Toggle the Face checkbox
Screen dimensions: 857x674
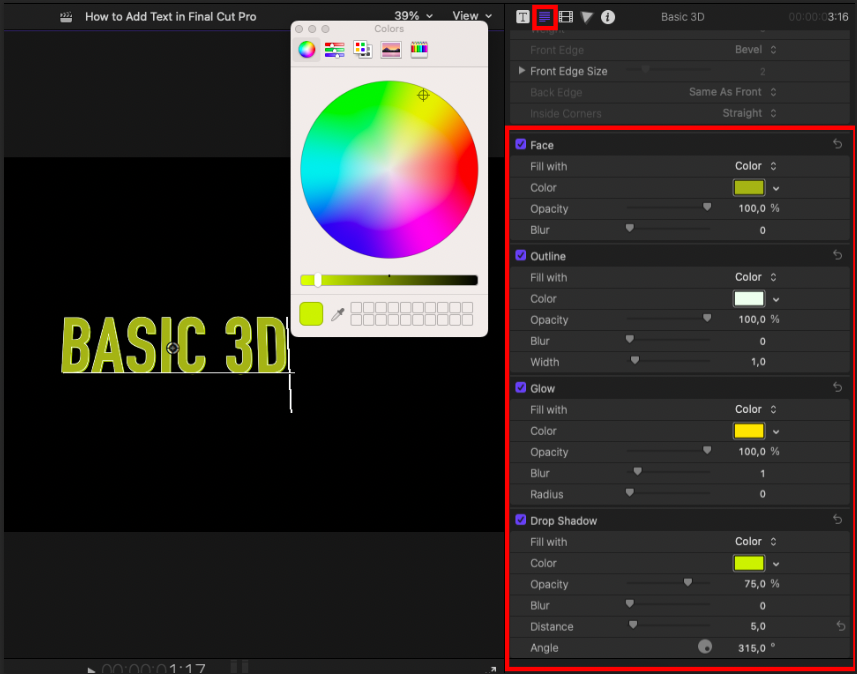pos(521,144)
